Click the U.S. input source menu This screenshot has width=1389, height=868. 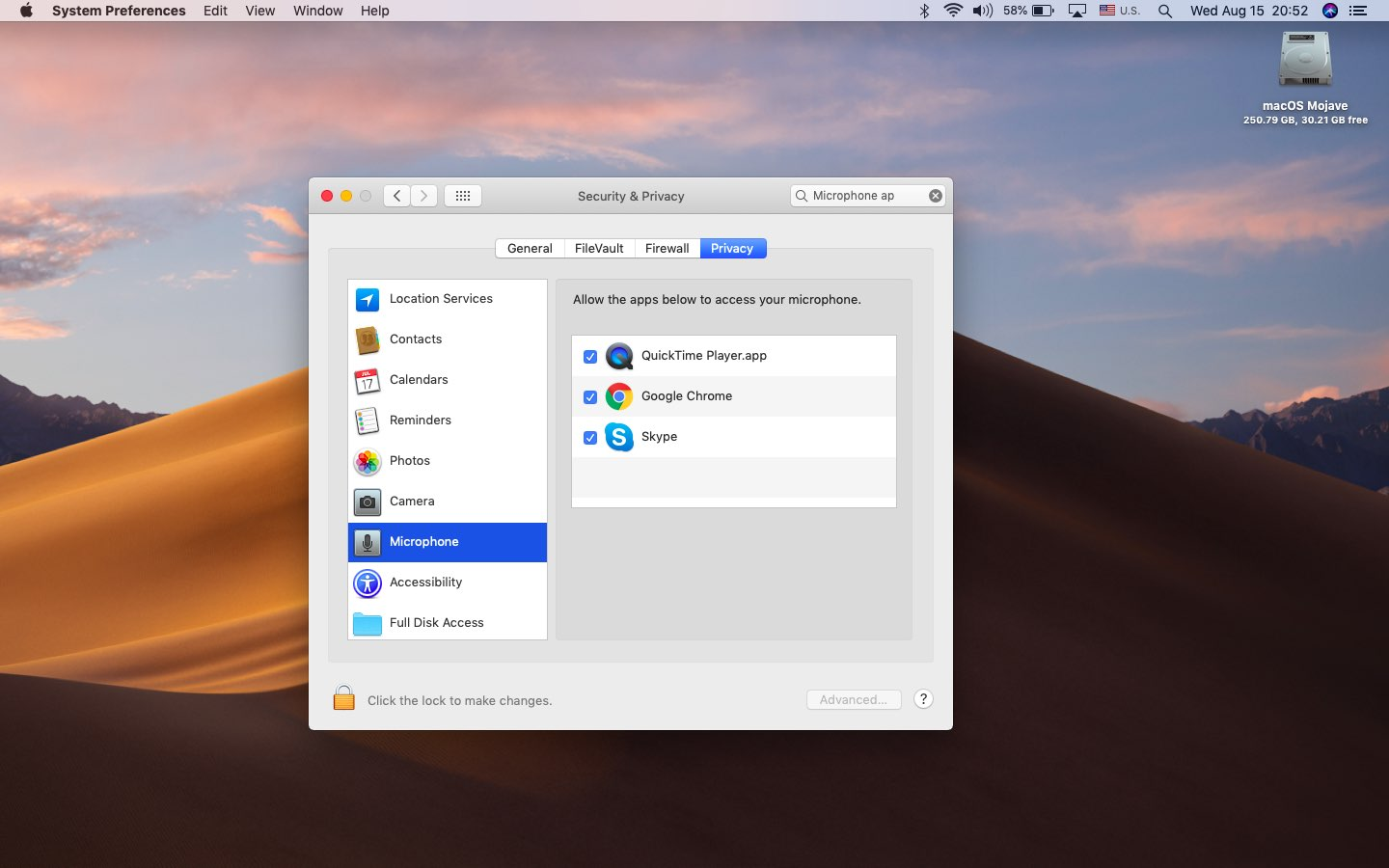pyautogui.click(x=1120, y=11)
